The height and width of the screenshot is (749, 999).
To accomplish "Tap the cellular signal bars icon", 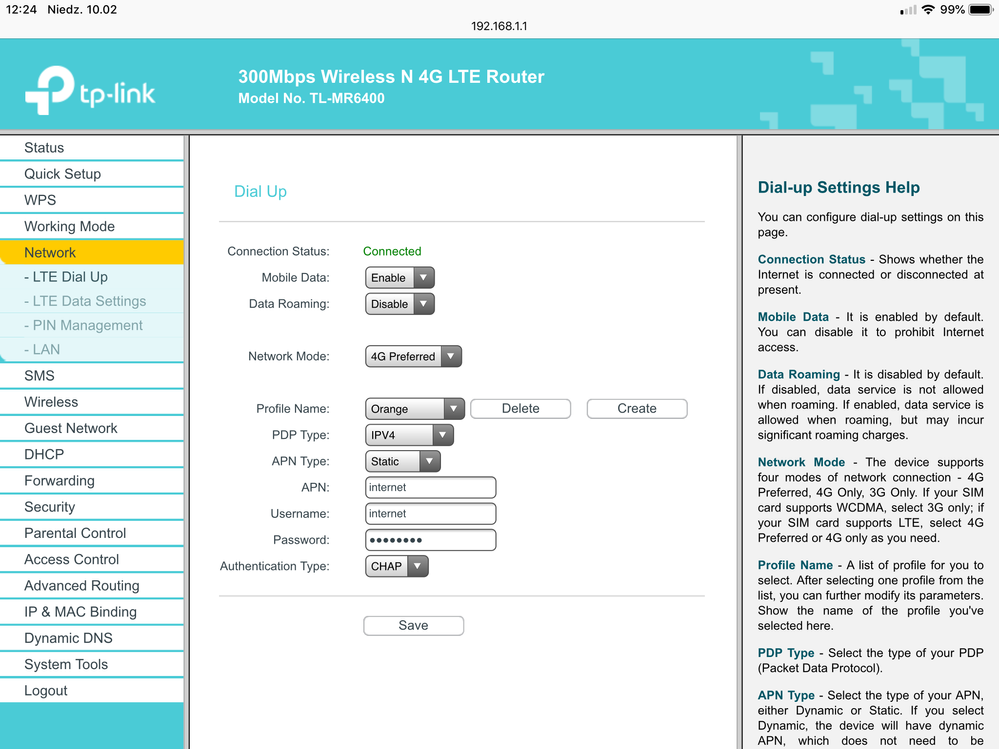I will coord(908,10).
